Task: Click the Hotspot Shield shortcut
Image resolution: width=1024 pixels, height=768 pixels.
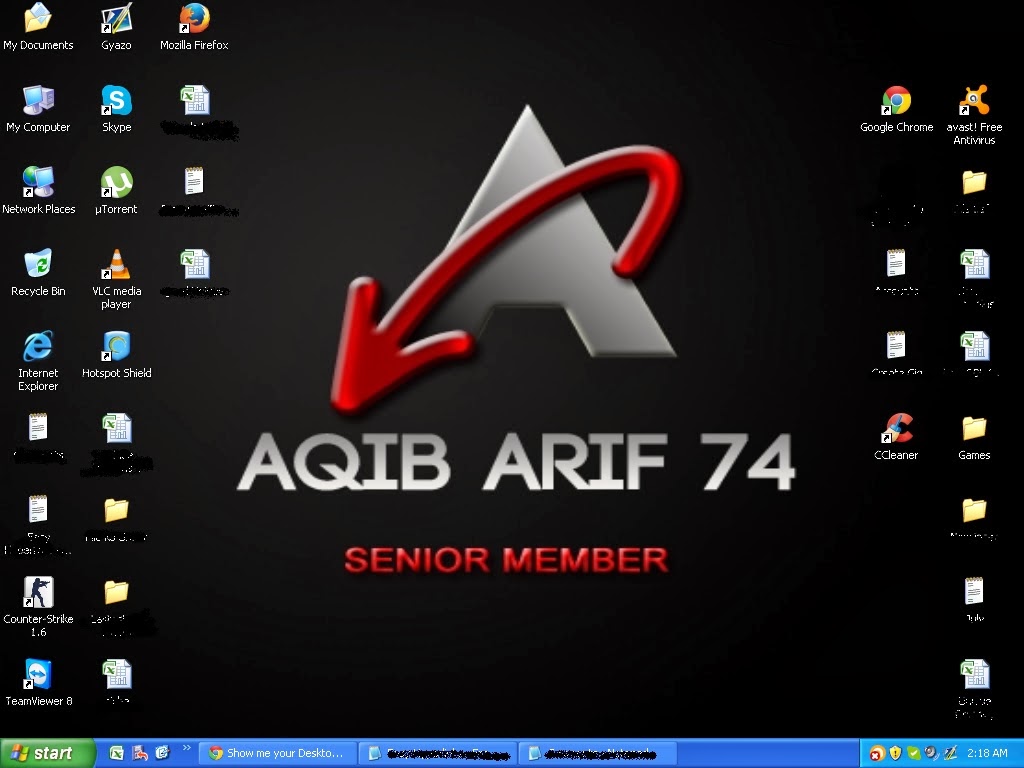Action: [116, 355]
